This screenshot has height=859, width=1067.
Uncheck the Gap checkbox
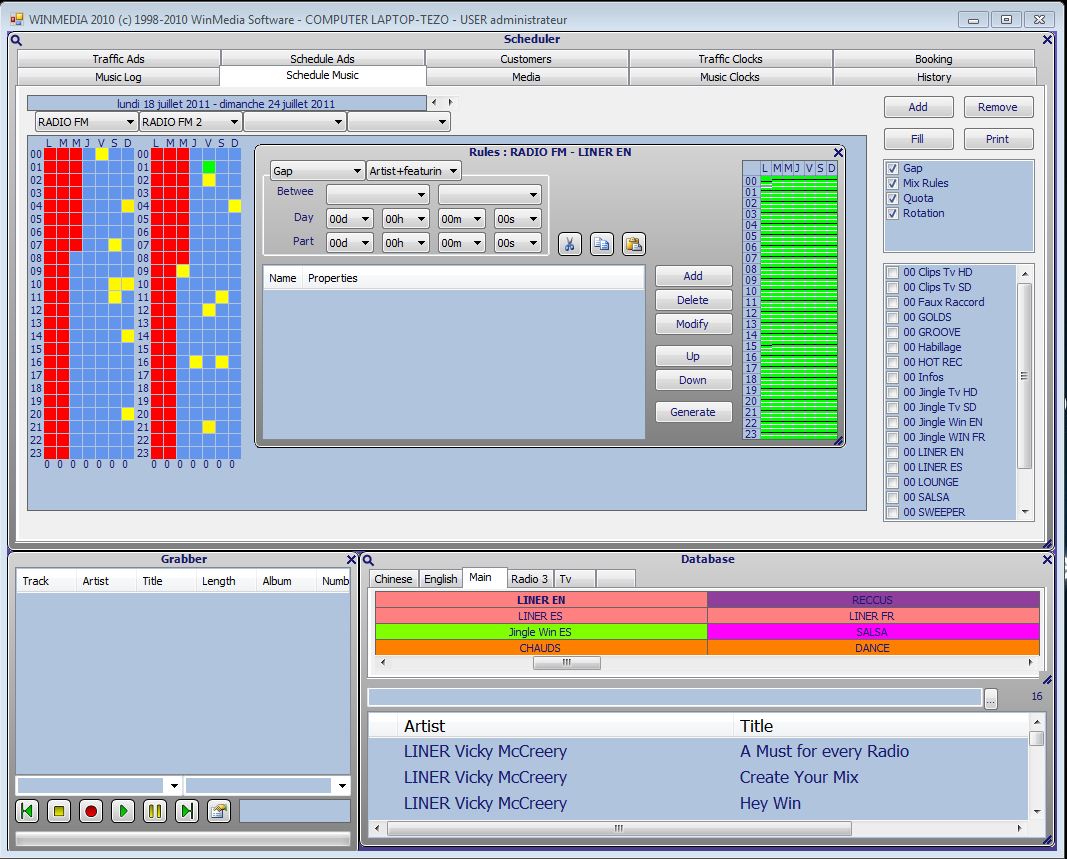(x=893, y=168)
